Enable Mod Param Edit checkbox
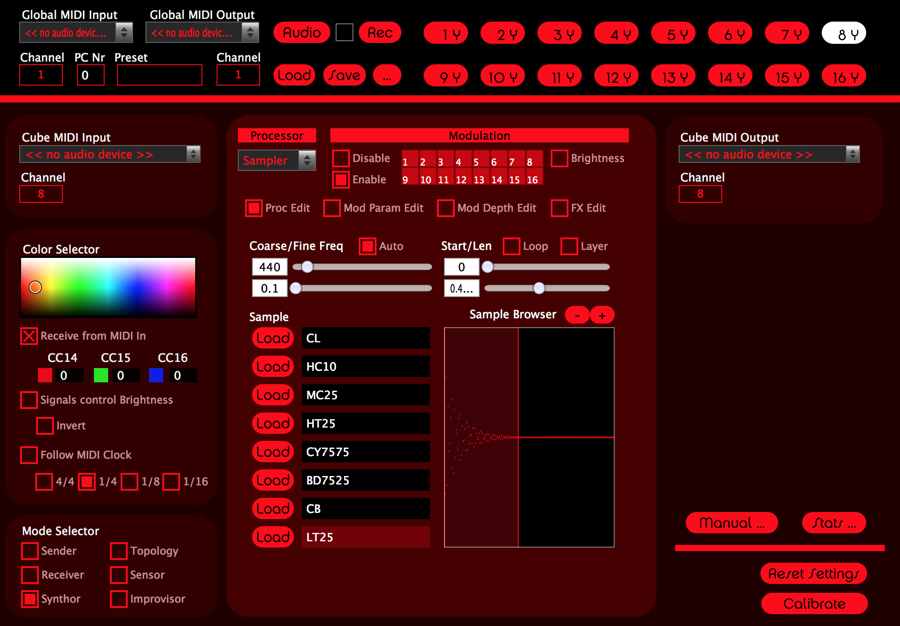Viewport: 900px width, 626px height. (x=332, y=208)
